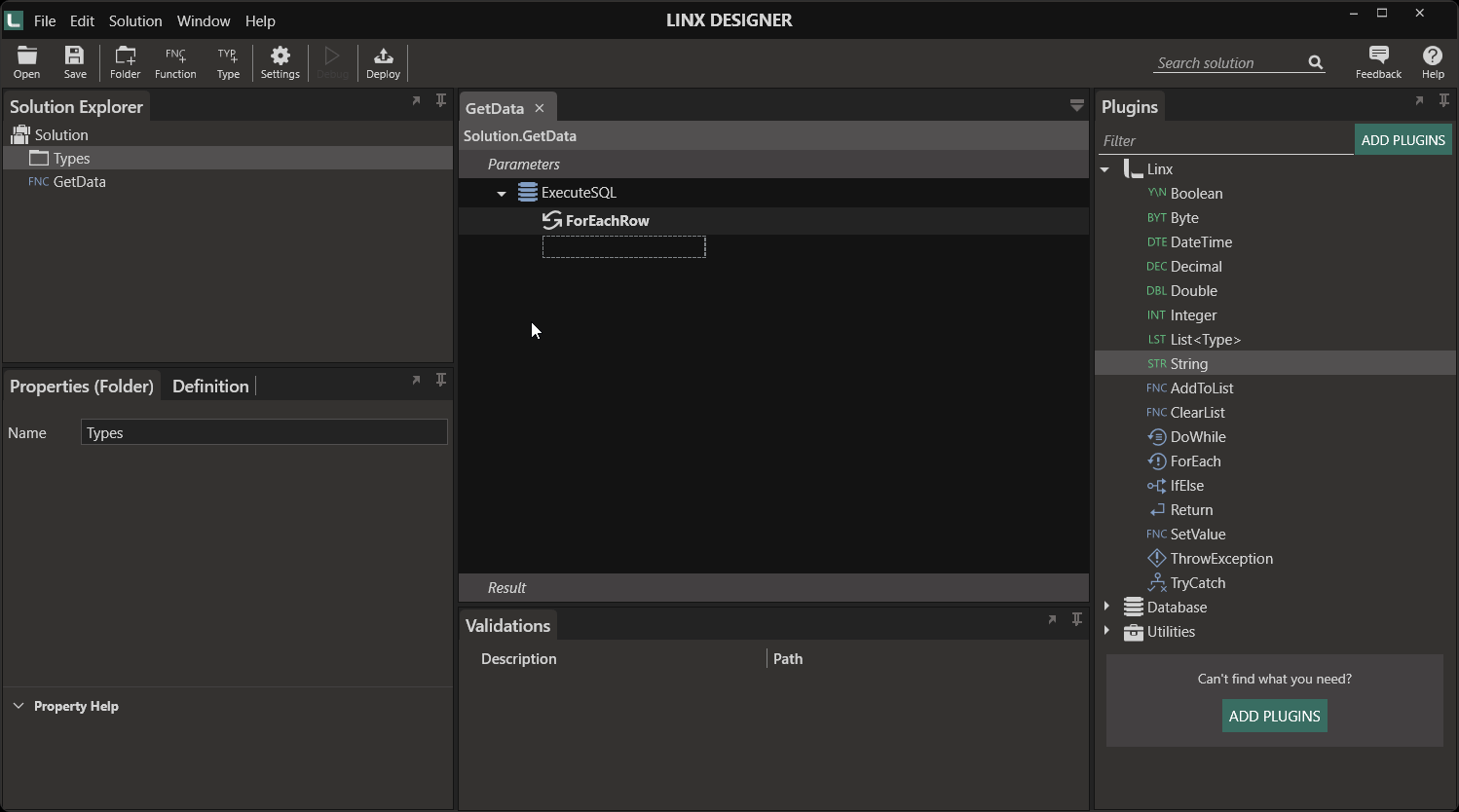Viewport: 1459px width, 812px height.
Task: Float the Validations panel arrow icon
Action: pos(1052,619)
